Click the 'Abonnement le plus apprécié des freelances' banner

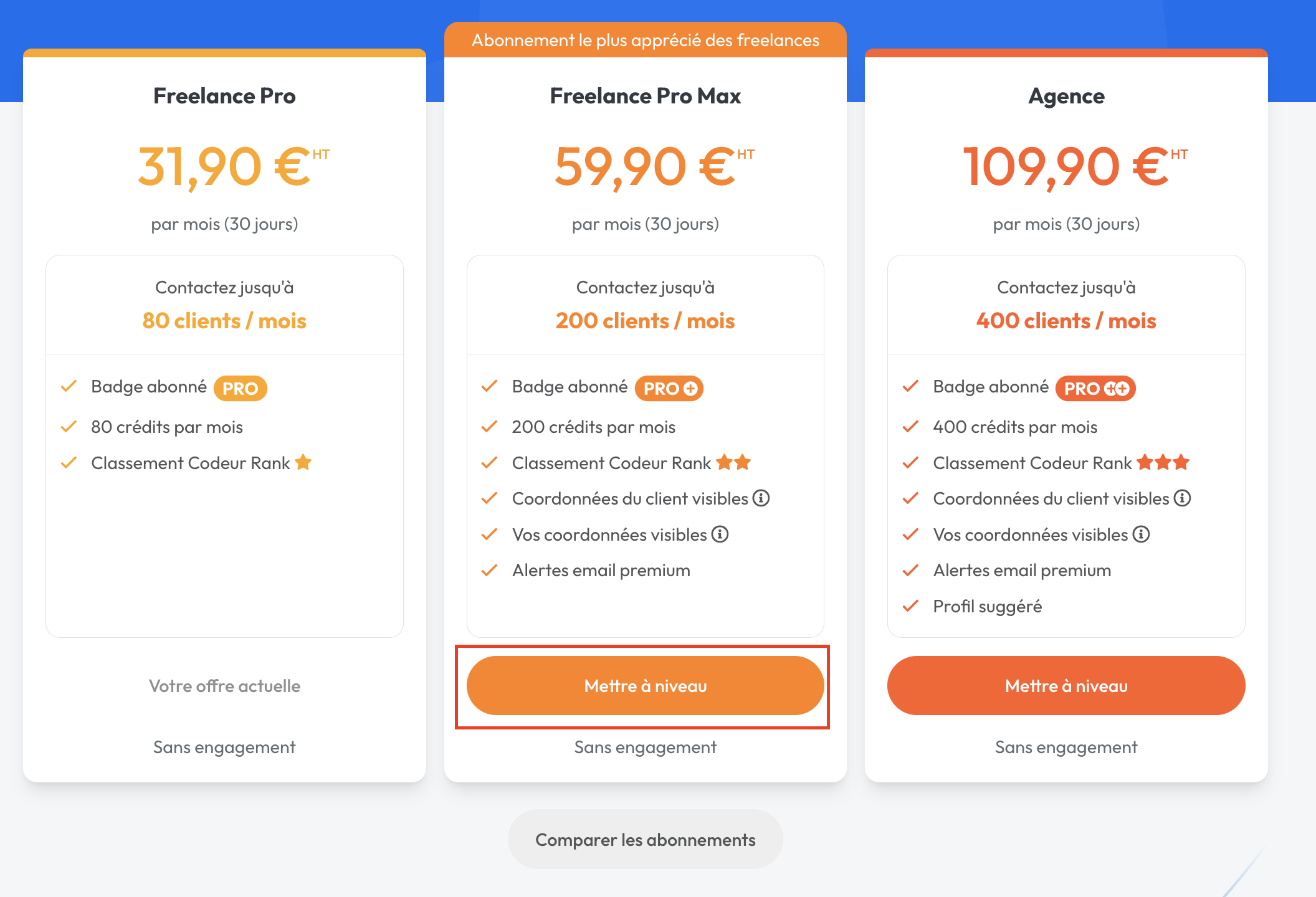645,40
